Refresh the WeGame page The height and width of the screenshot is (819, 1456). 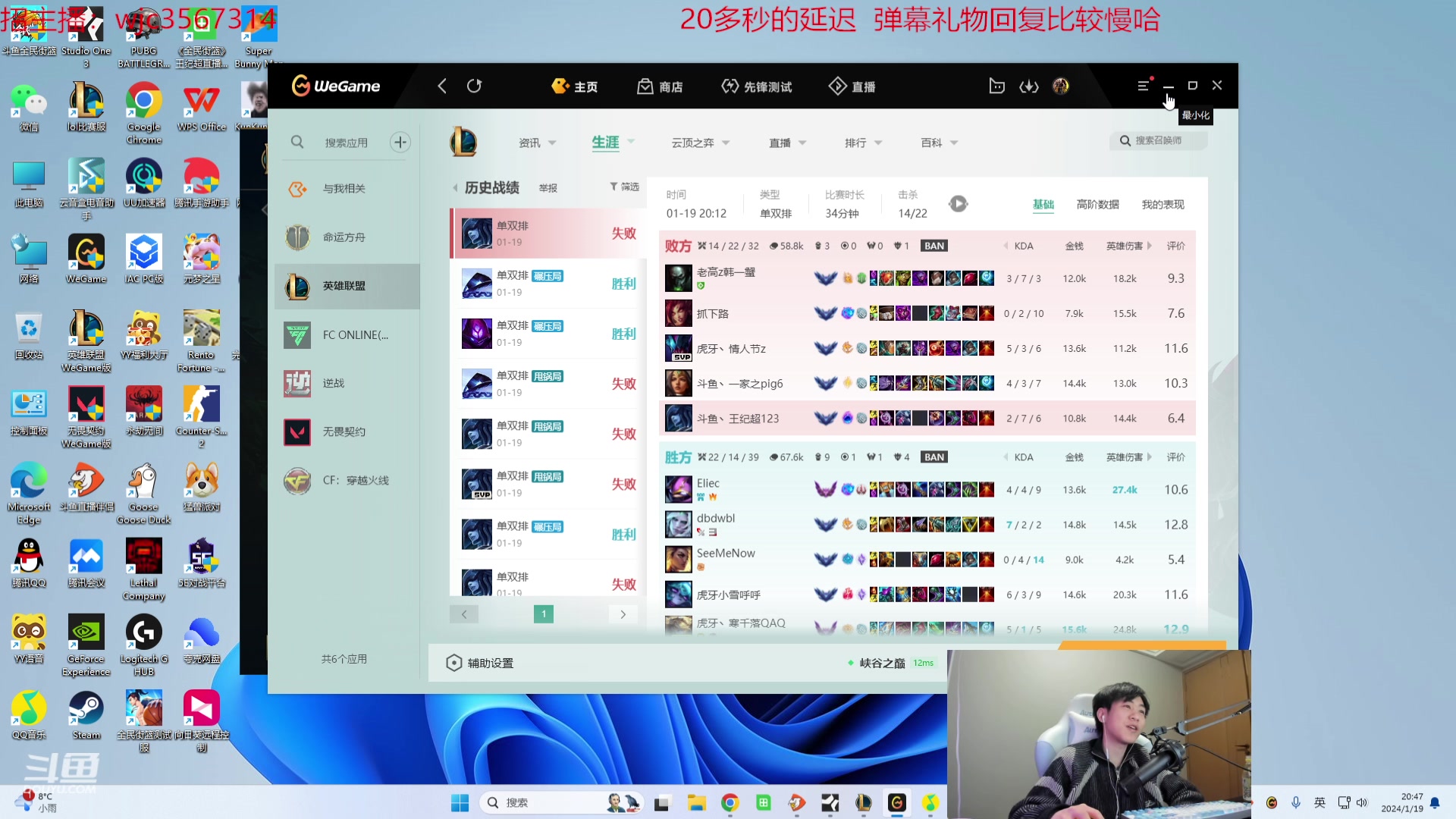[x=475, y=86]
